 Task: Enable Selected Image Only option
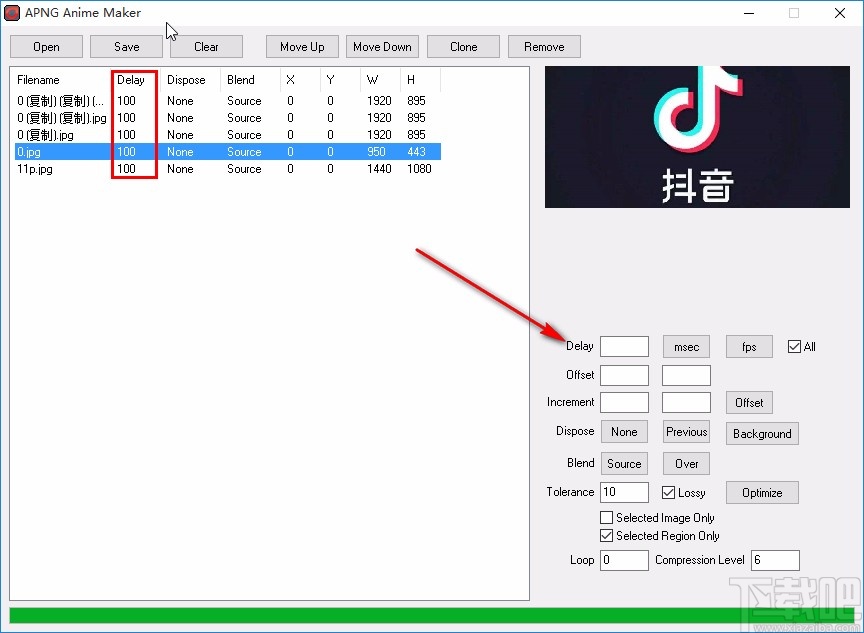(606, 517)
